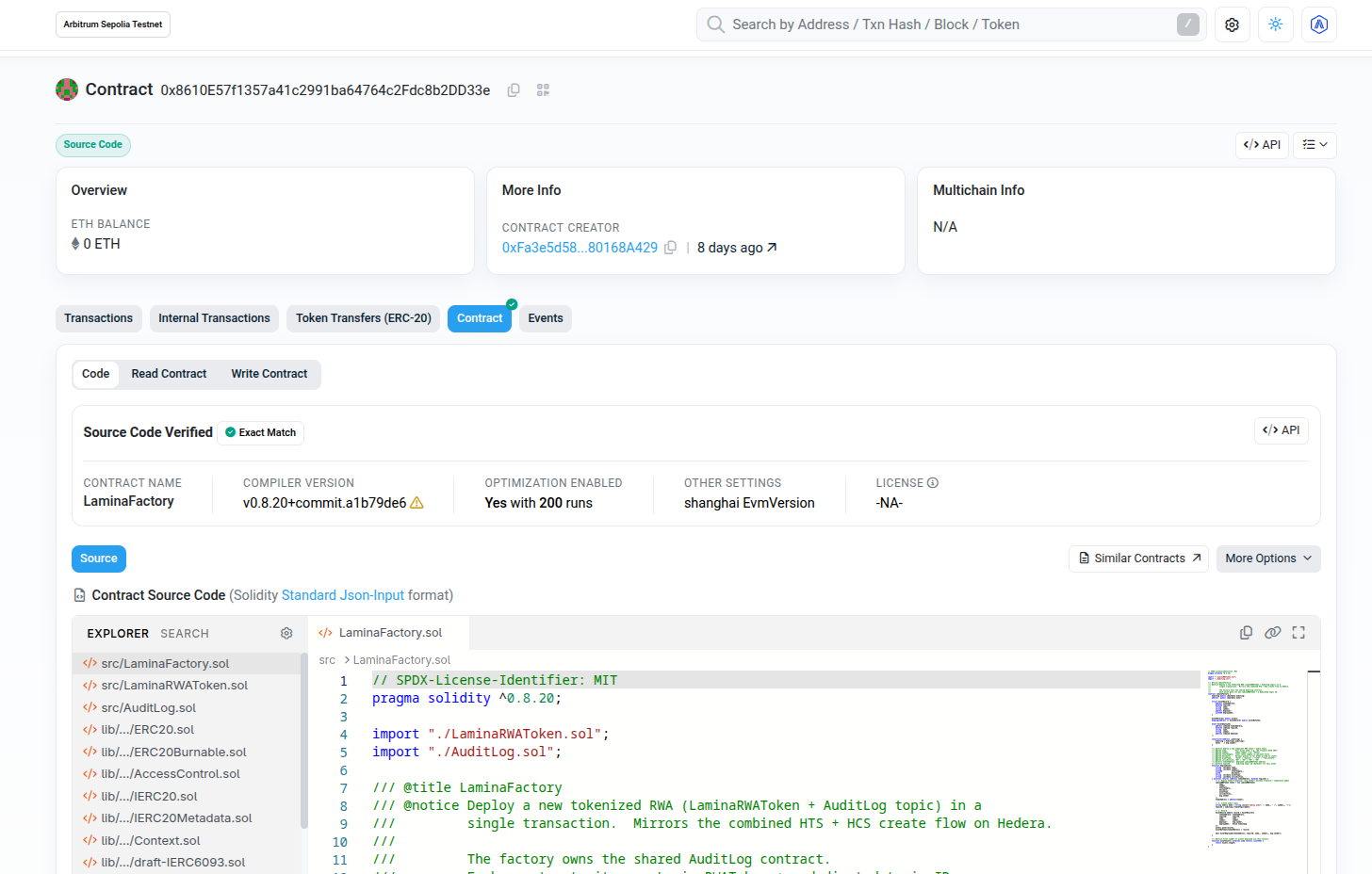1372x874 pixels.
Task: Select the LaminaFactory.sol editor tab
Action: 388,633
